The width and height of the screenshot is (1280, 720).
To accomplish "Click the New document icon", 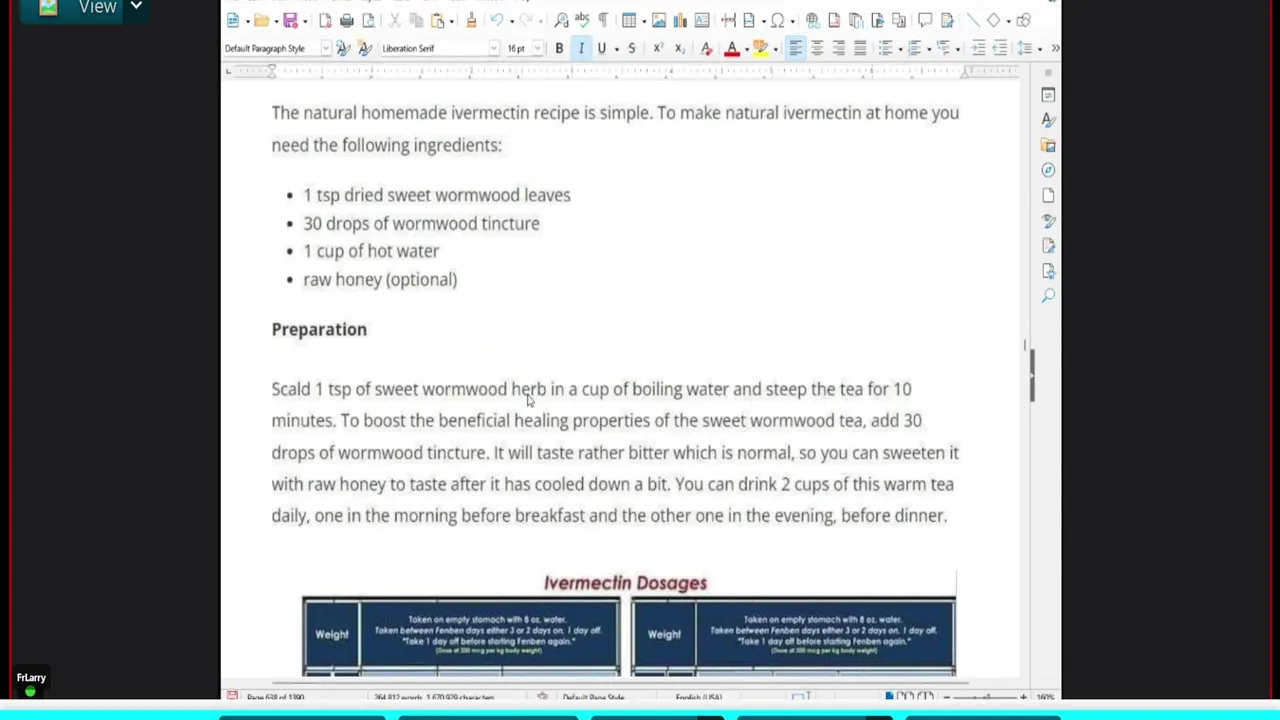I will pyautogui.click(x=233, y=21).
